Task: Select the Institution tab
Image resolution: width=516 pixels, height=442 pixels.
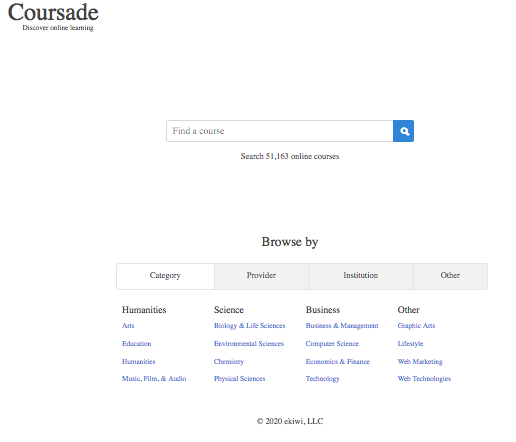Action: 361,276
